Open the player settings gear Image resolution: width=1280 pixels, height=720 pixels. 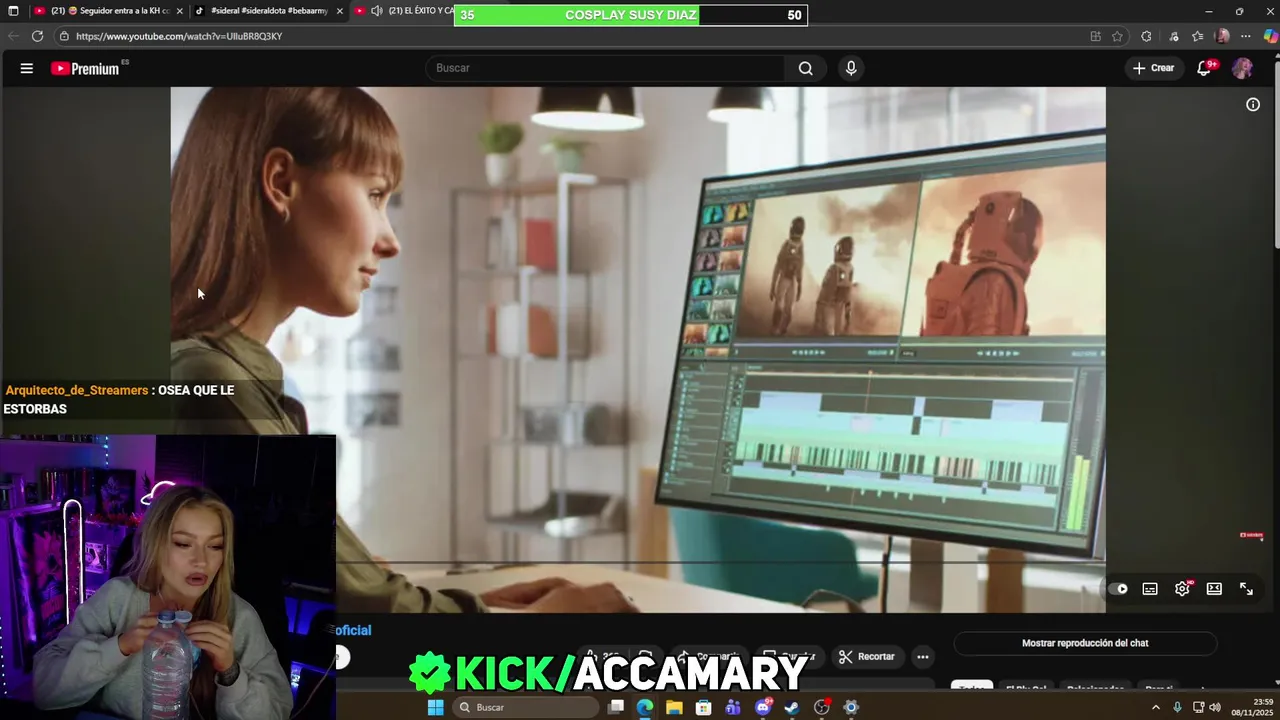[1182, 589]
